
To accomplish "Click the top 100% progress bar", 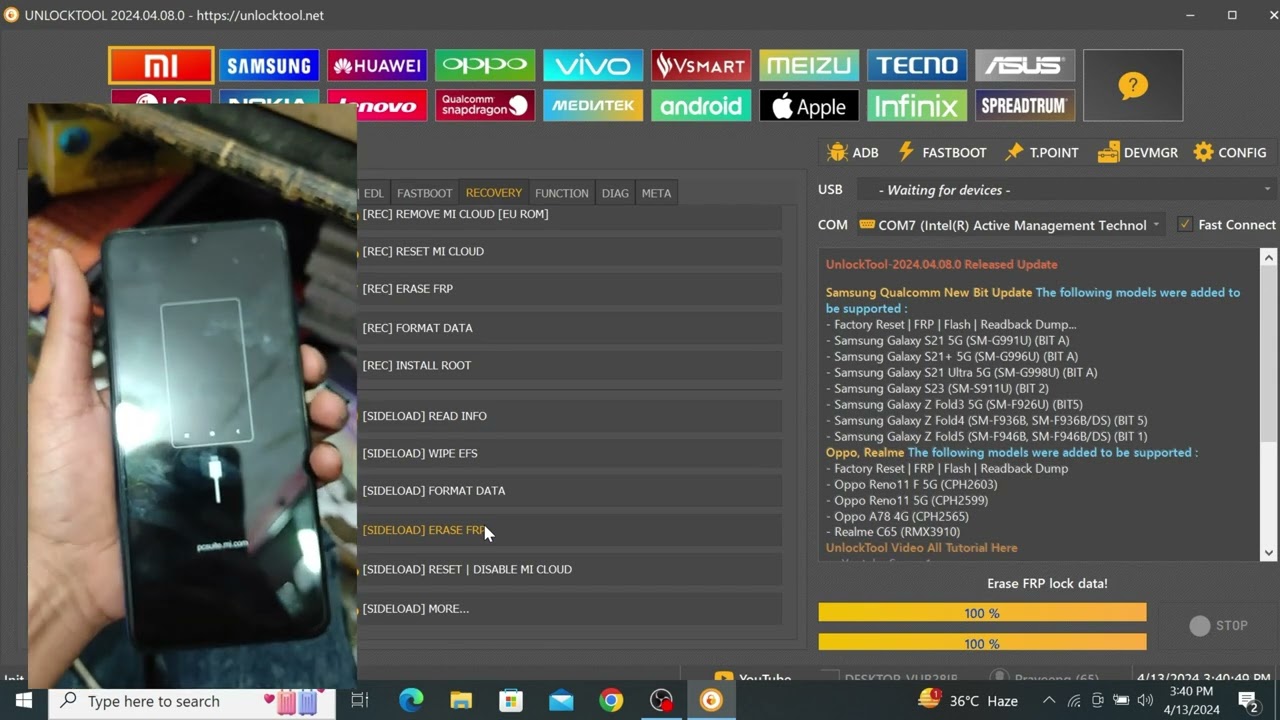I will tap(982, 613).
